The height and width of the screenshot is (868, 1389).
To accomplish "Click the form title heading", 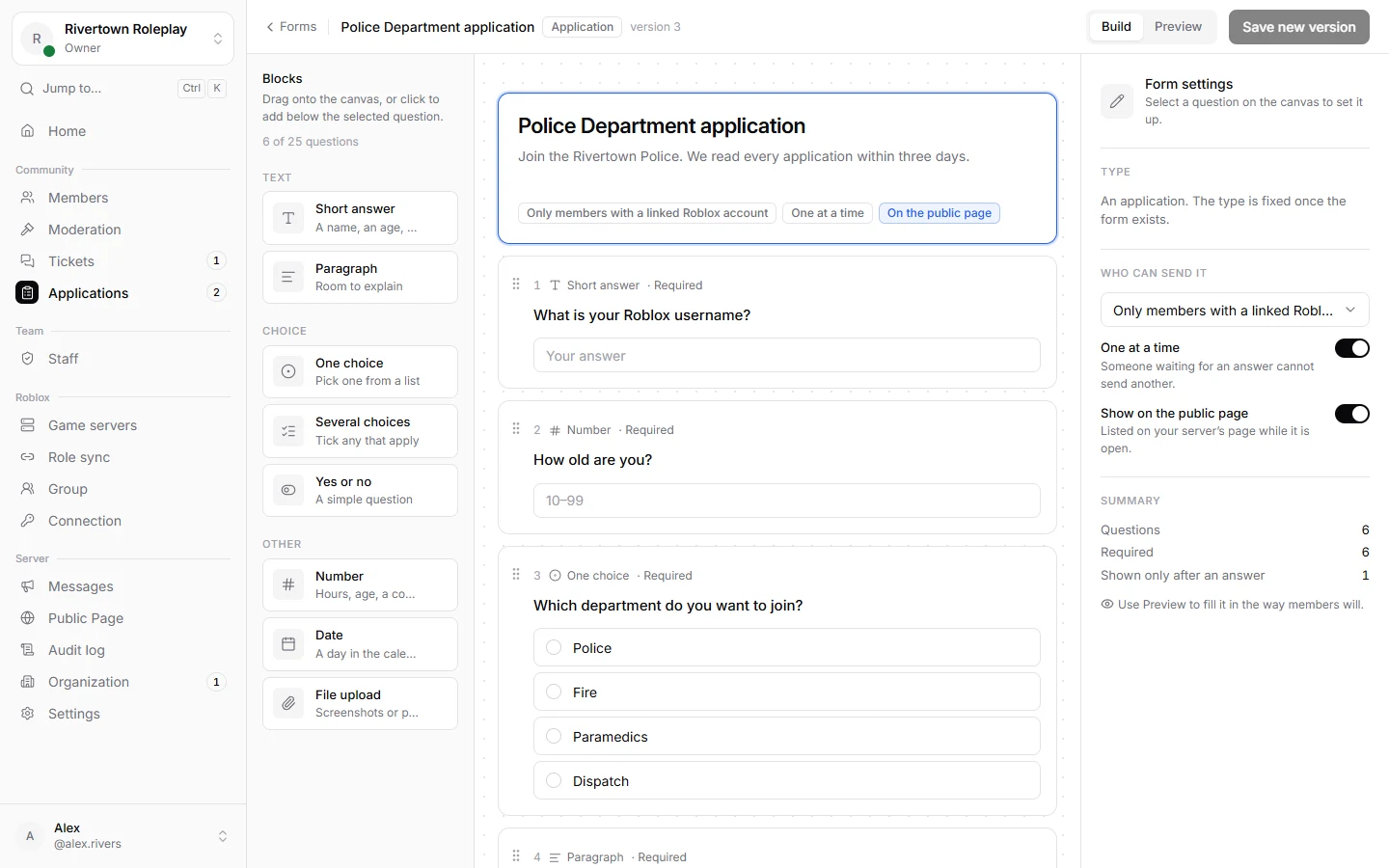I will (662, 126).
